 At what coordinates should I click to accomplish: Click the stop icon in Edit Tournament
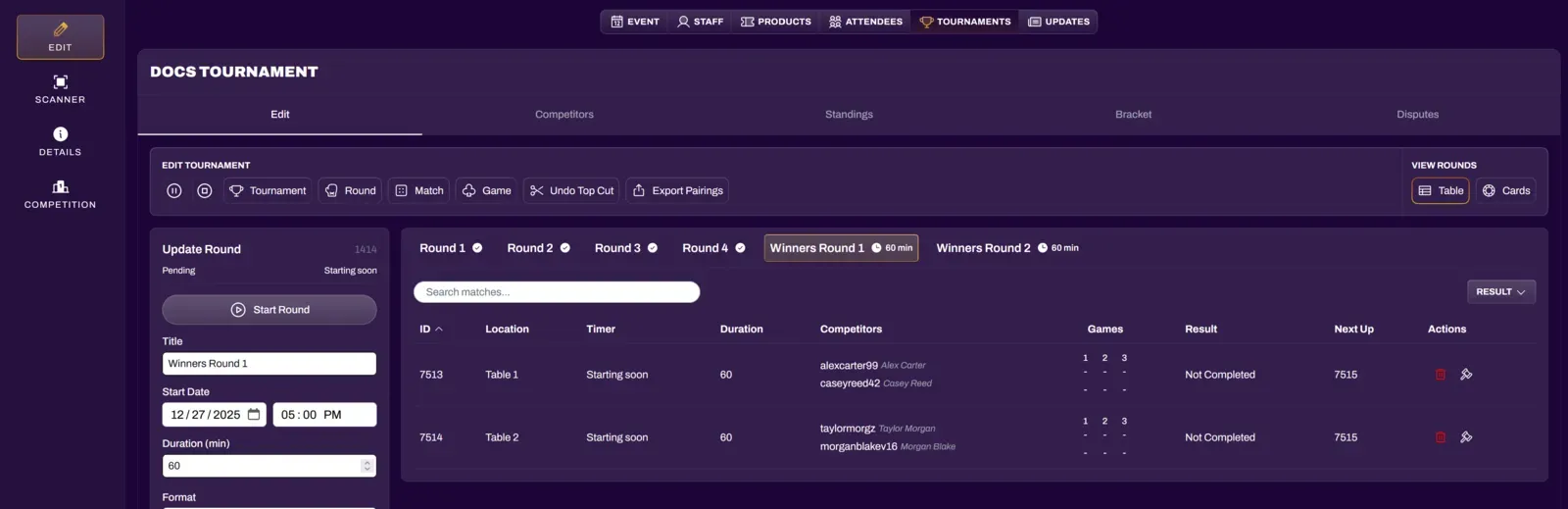[205, 191]
